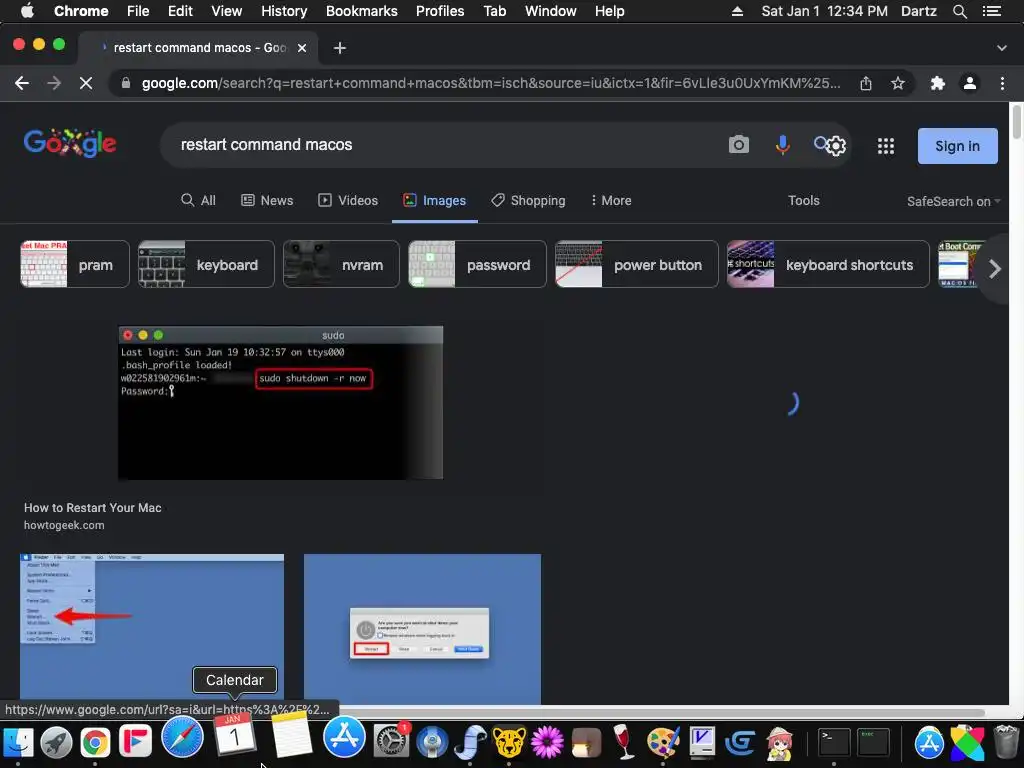Open the Window menu

point(551,11)
